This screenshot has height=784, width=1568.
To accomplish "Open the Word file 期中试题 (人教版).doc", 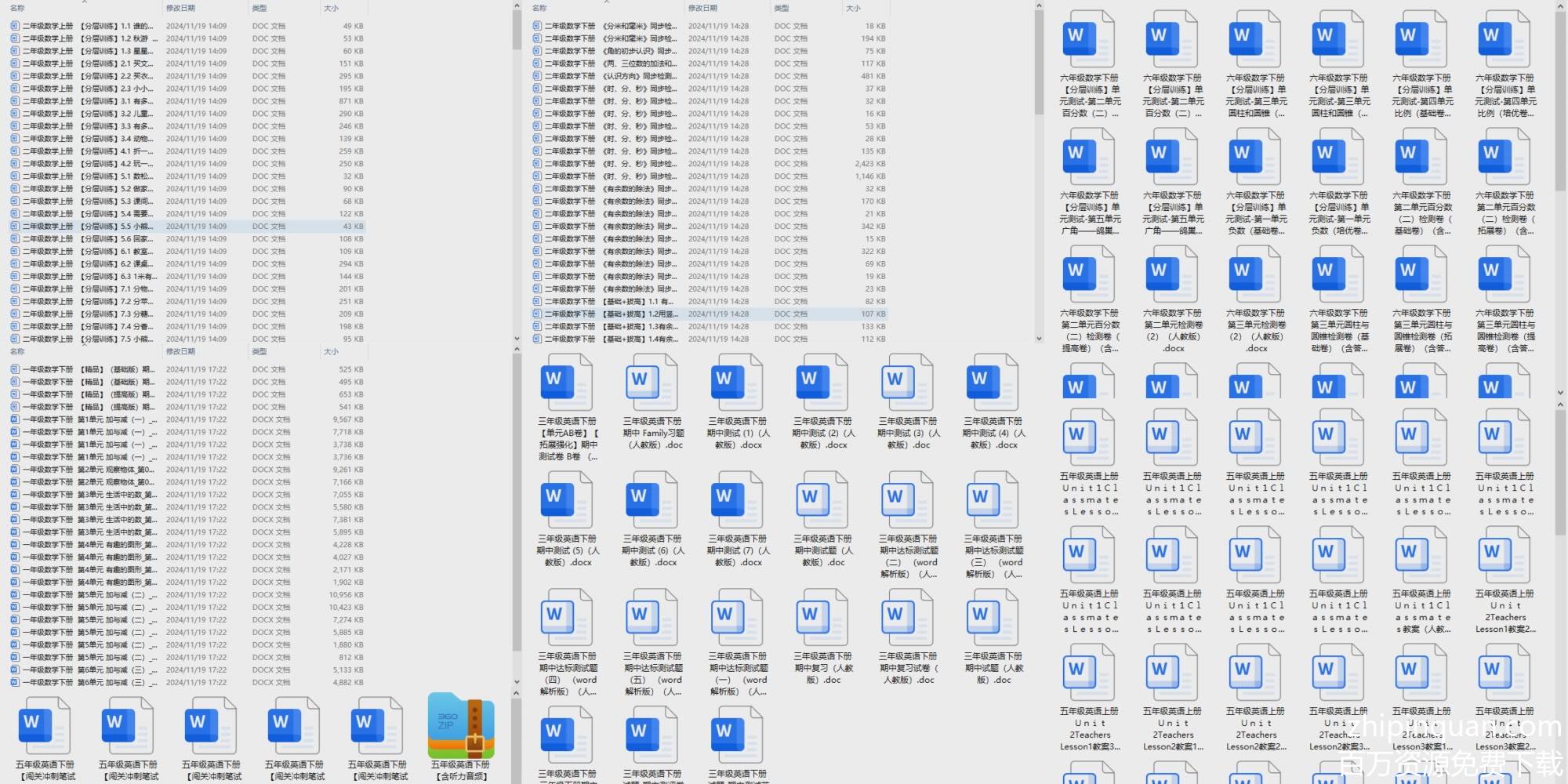I will (x=993, y=619).
